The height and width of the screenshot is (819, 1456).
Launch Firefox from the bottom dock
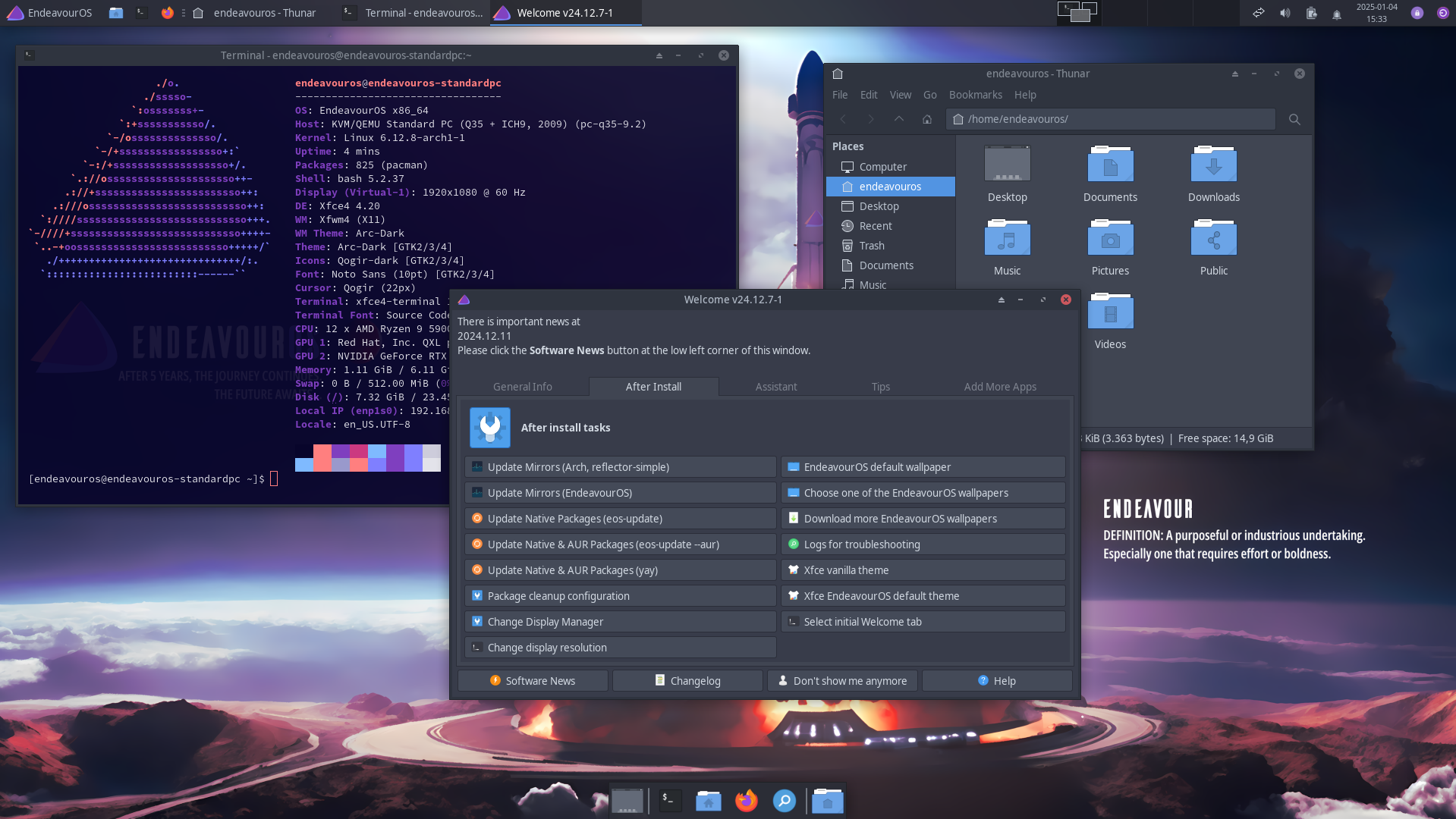tap(746, 800)
